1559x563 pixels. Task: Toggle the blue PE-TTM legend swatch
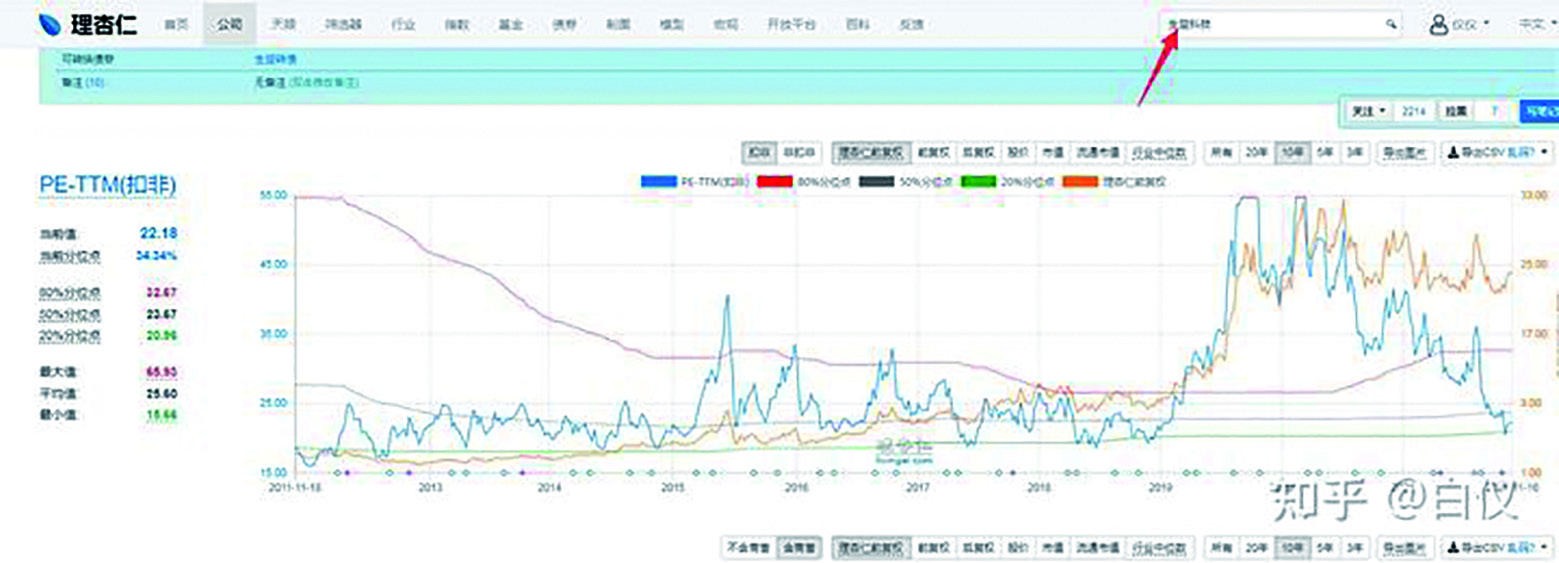click(x=659, y=182)
